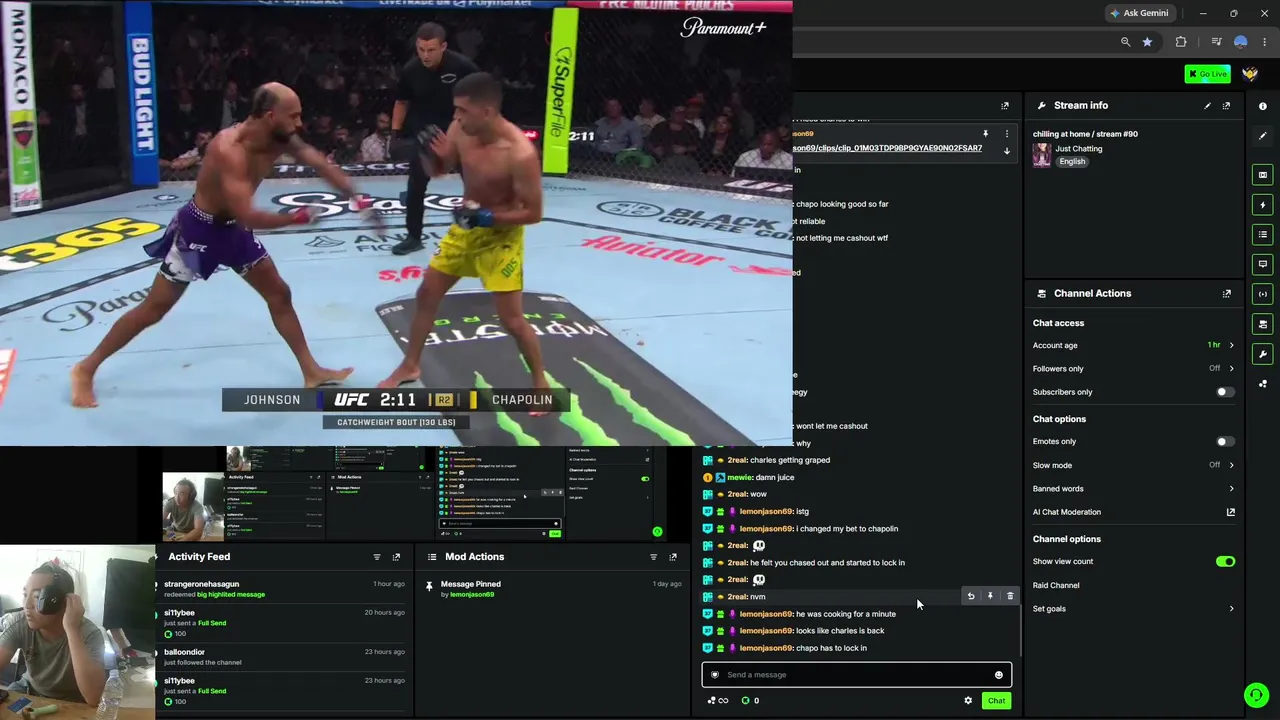This screenshot has height=720, width=1280.
Task: Click the English language tag
Action: pyautogui.click(x=1072, y=162)
